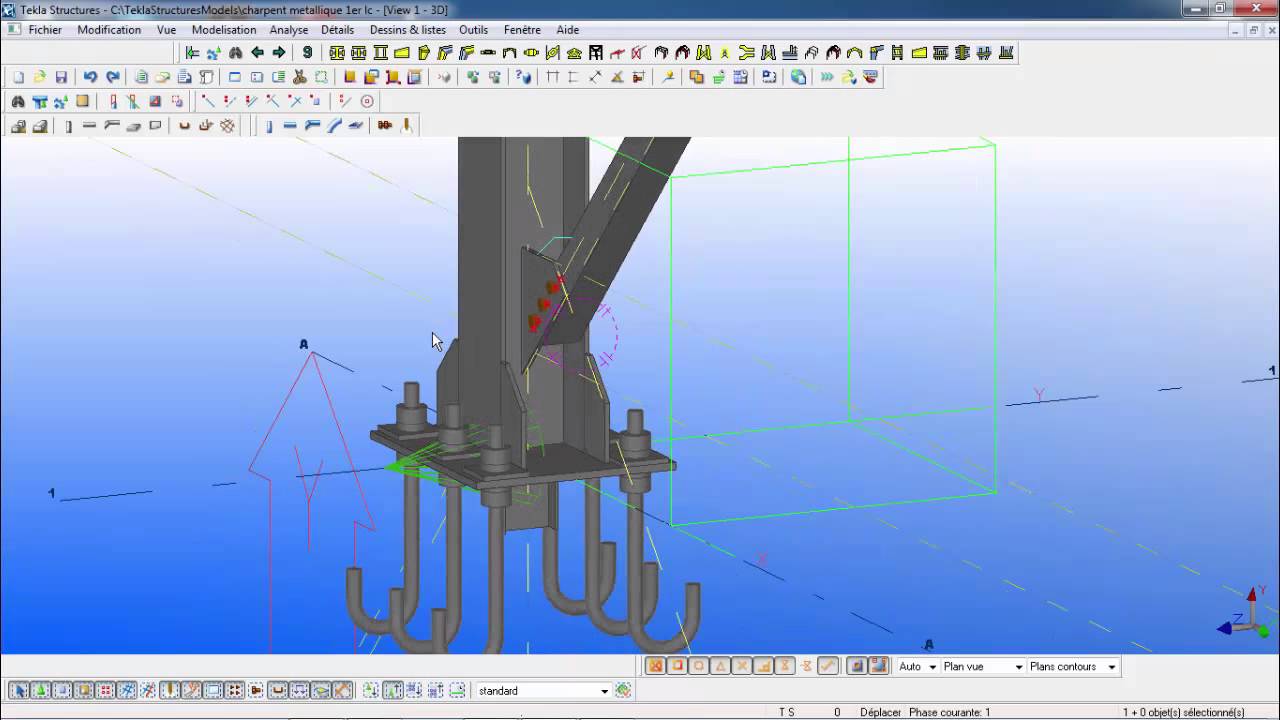Open the Vue menu
The image size is (1280, 720).
[166, 30]
